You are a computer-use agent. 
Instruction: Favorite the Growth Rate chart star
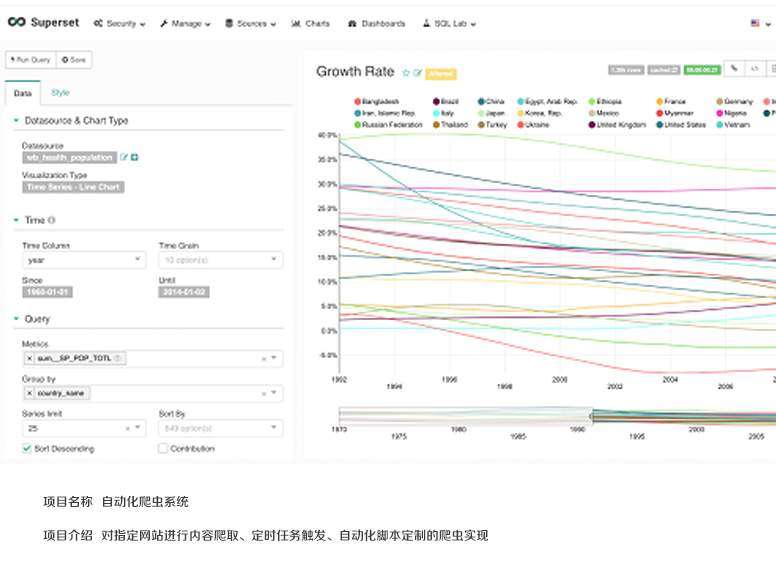coord(406,73)
